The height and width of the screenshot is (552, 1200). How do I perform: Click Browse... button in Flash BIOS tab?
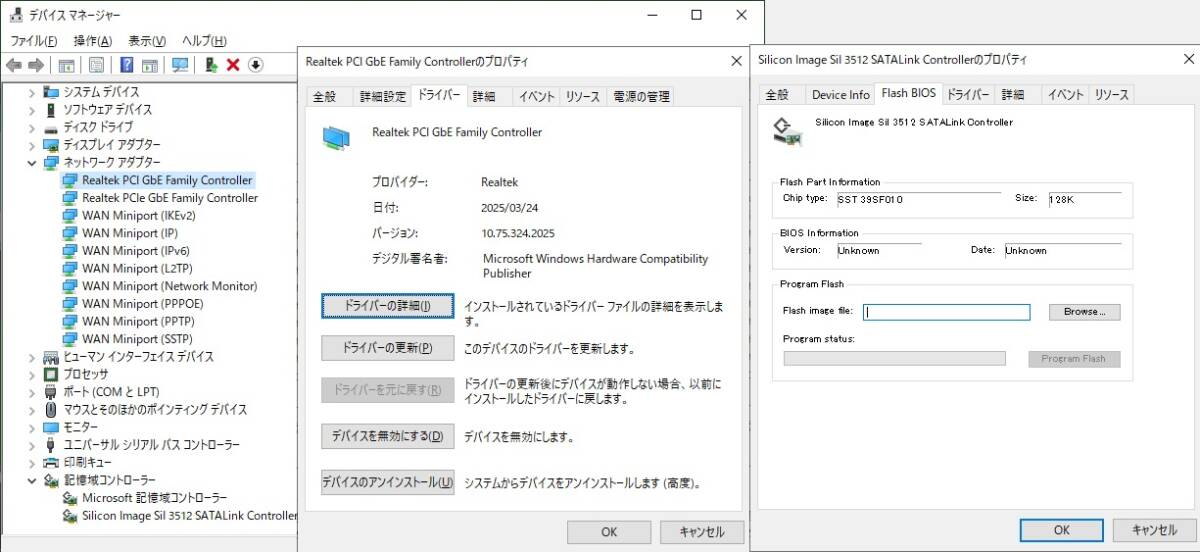pyautogui.click(x=1084, y=312)
